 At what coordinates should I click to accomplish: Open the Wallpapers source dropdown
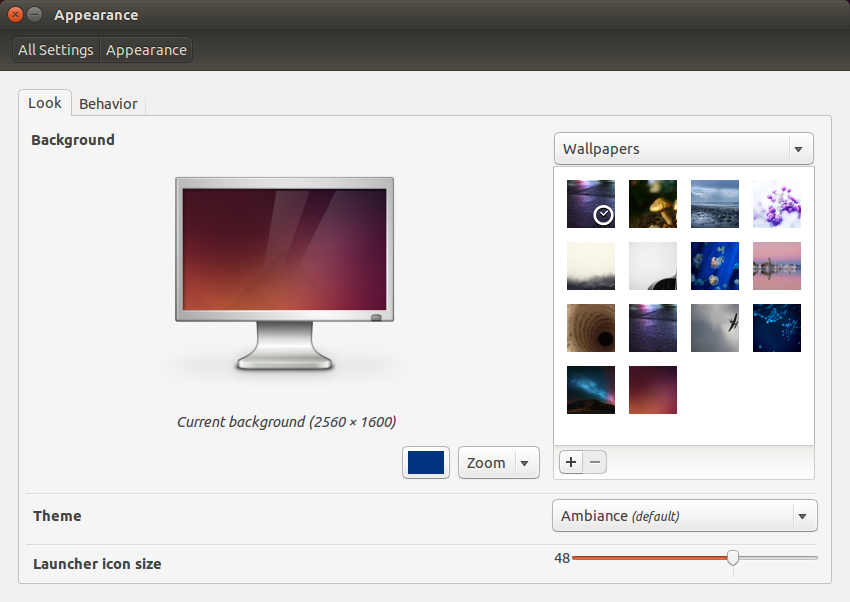coord(684,148)
